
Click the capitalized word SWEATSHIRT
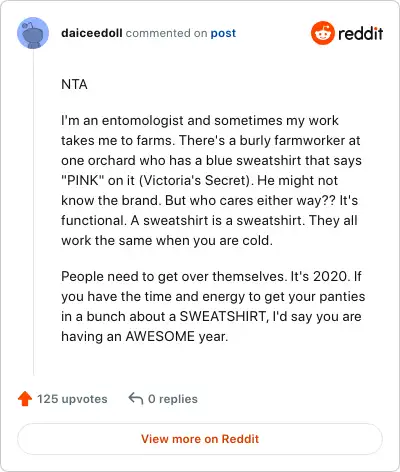point(224,316)
